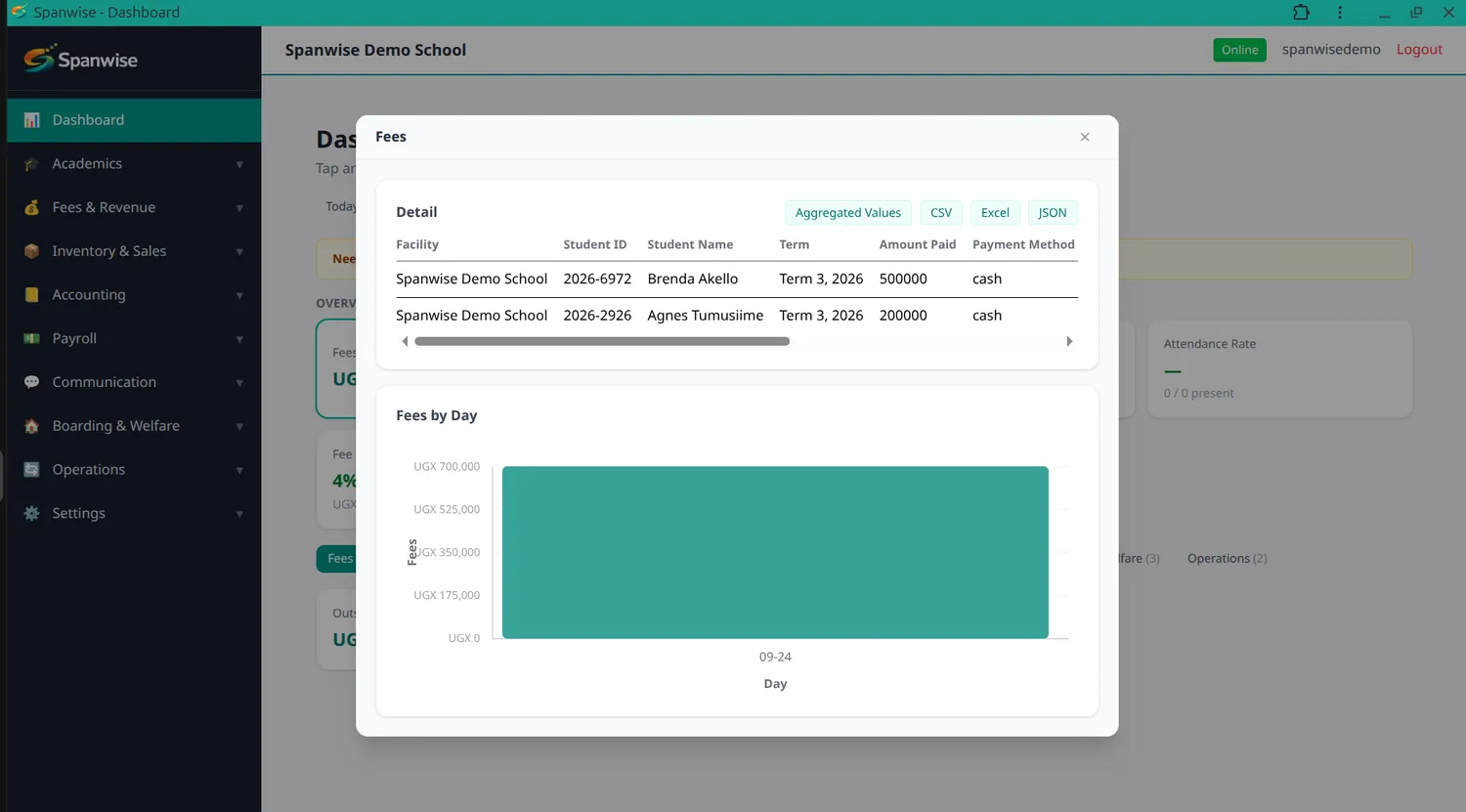Click the Operations icon in the sidebar
The height and width of the screenshot is (812, 1466).
click(32, 469)
